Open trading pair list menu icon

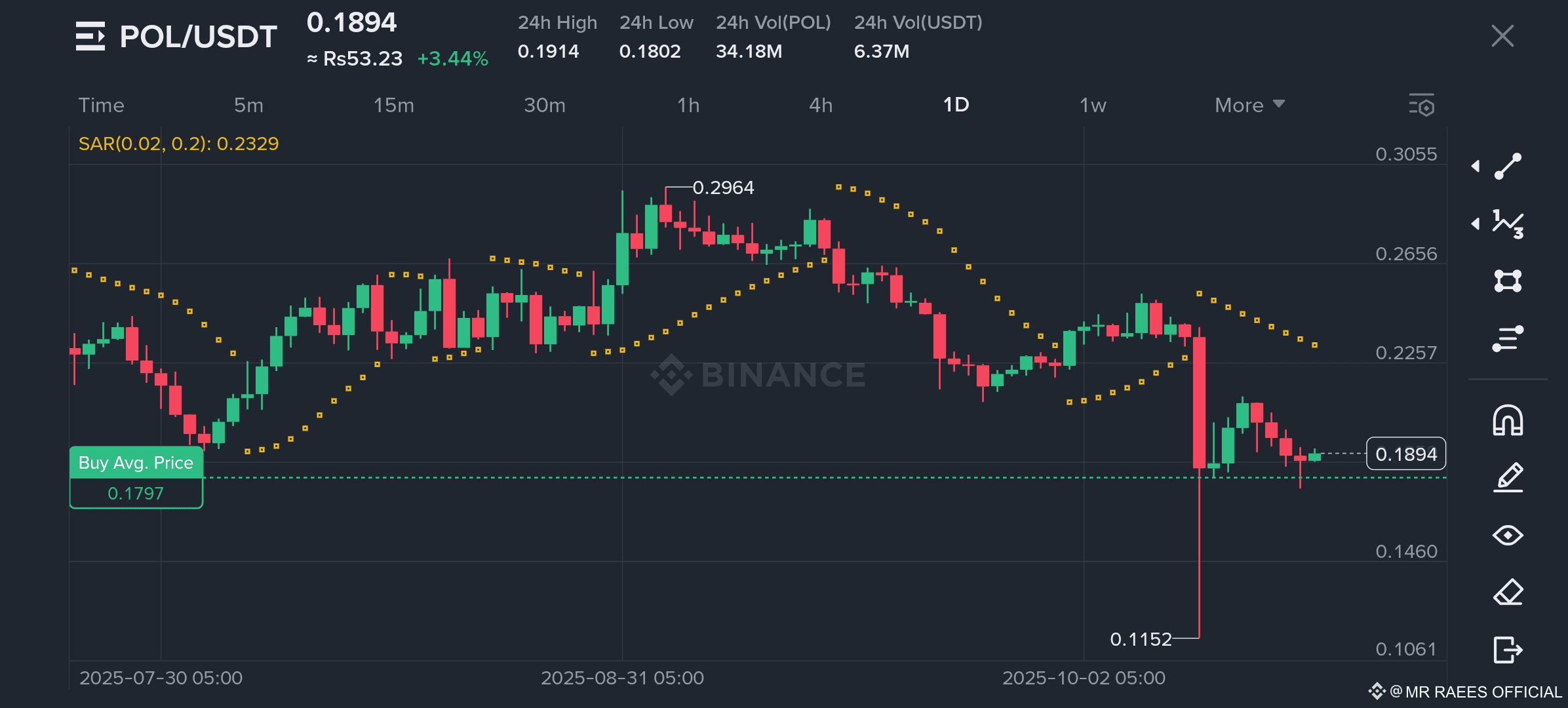click(x=90, y=36)
